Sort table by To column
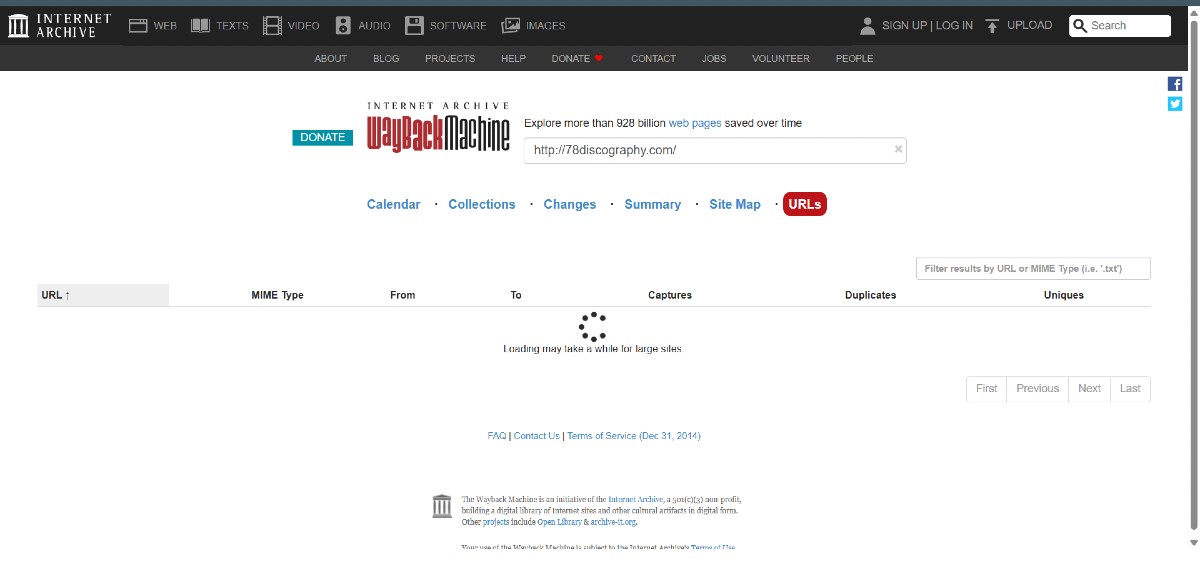Screen dimensions: 1200x568 (x=516, y=295)
